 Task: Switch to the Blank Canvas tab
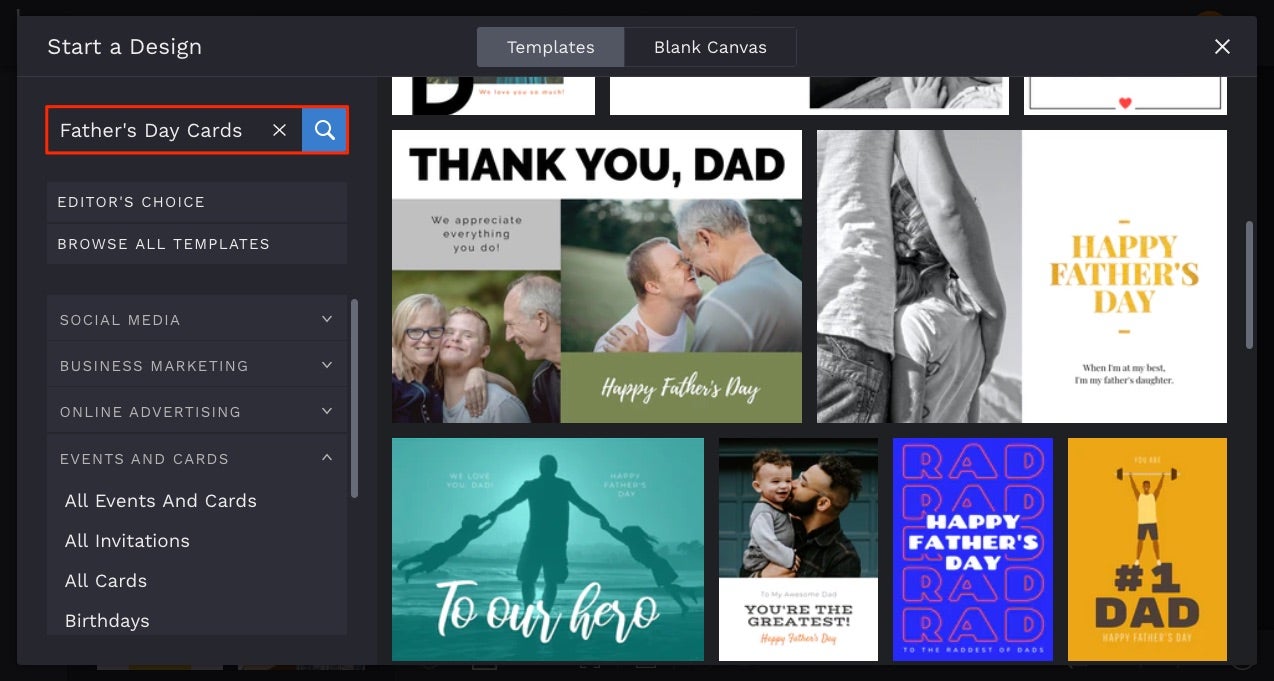pos(710,46)
